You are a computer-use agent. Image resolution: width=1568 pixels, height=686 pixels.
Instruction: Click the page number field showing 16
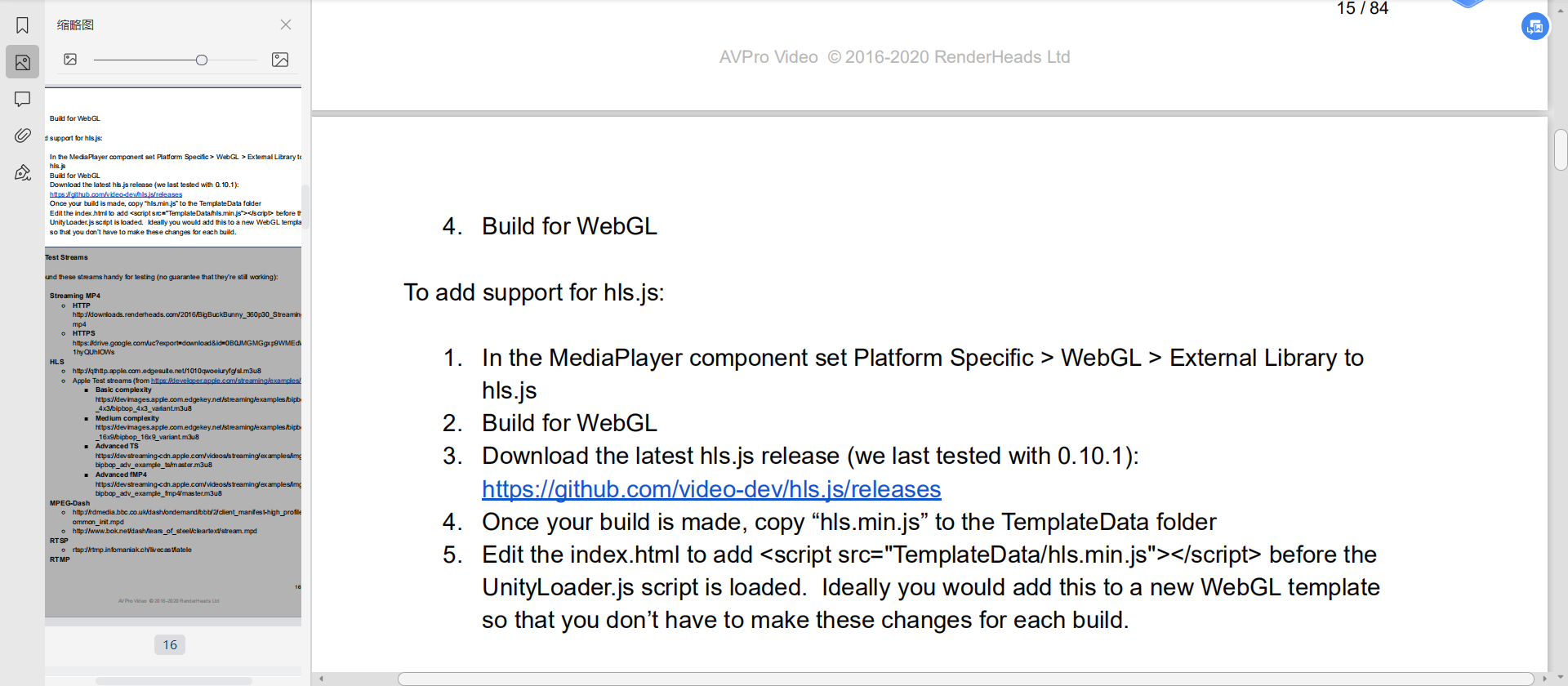pos(169,644)
